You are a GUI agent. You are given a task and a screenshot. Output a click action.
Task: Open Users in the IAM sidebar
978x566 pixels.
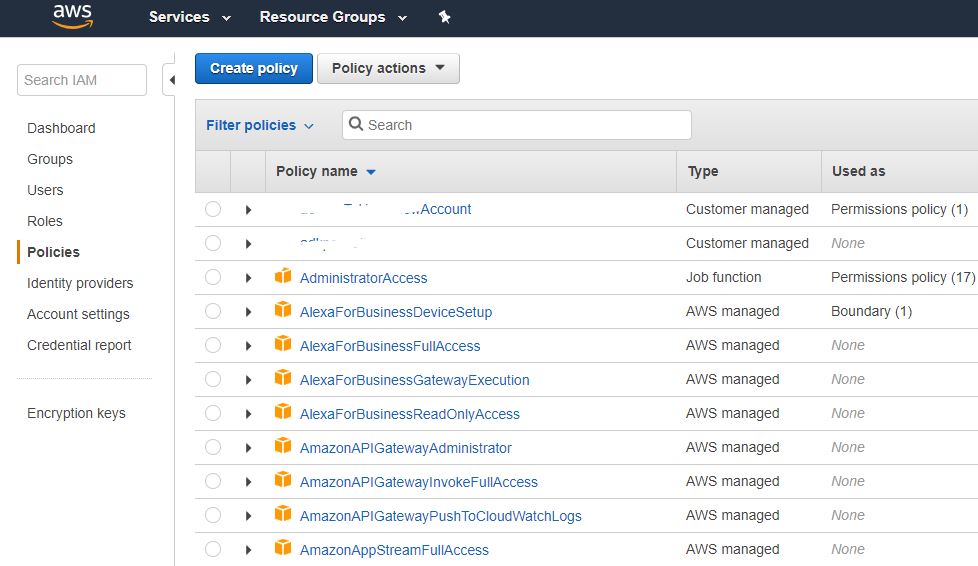click(45, 190)
